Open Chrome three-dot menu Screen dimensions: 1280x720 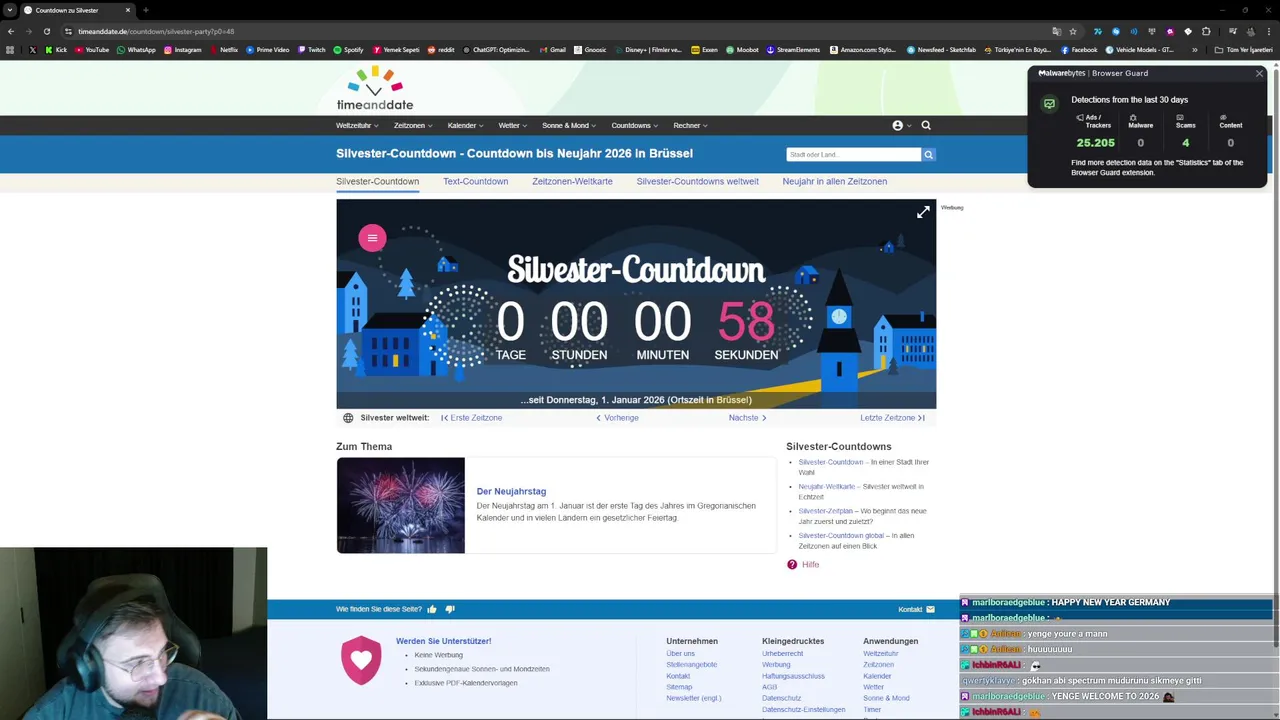1267,31
